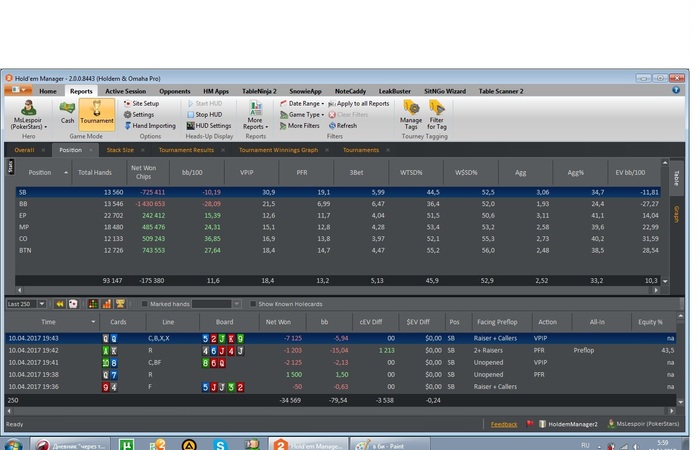Image resolution: width=700 pixels, height=450 pixels.
Task: Click the Windows Start button
Action: (x=12, y=445)
